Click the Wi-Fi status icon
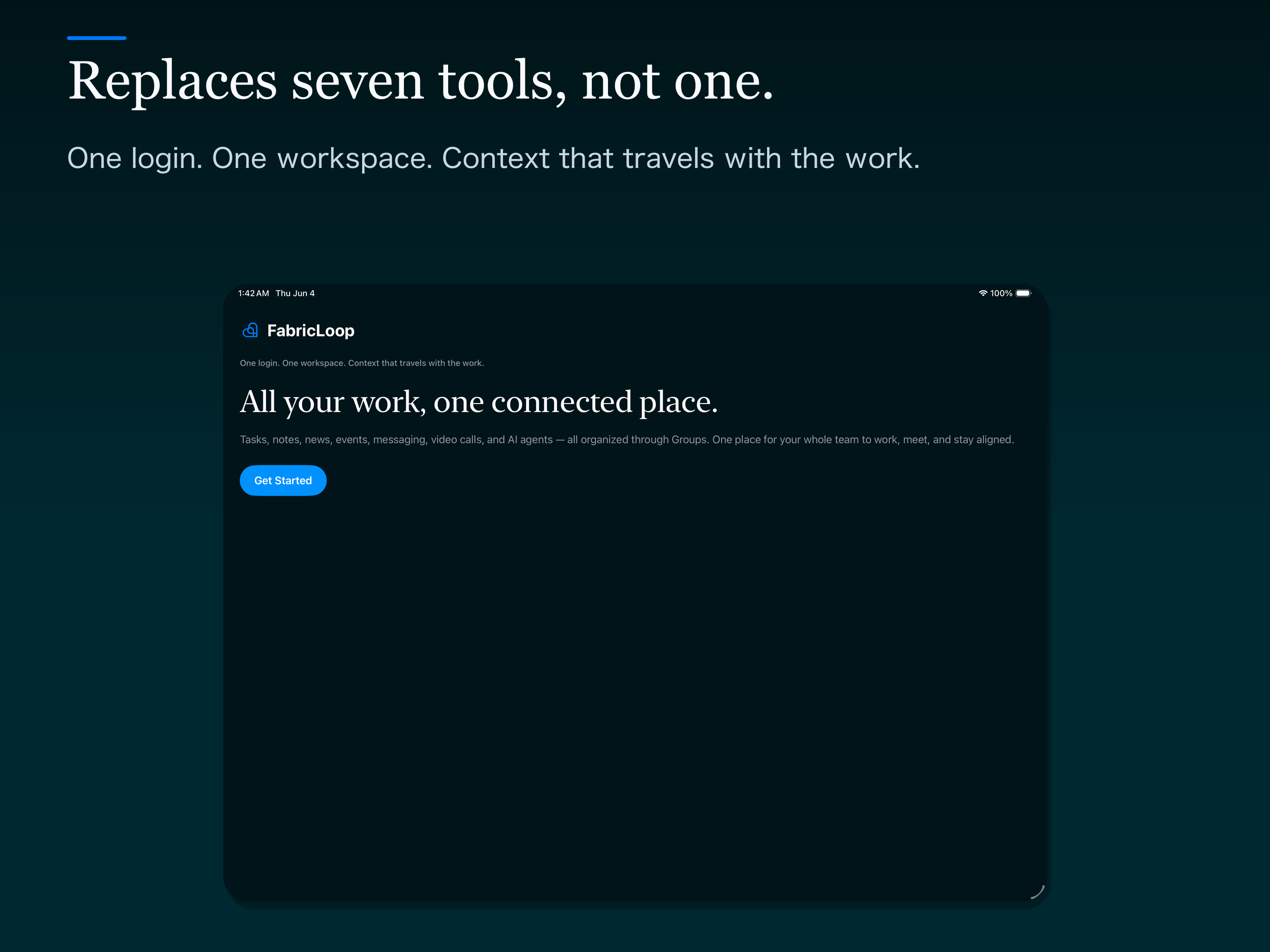 (x=983, y=293)
